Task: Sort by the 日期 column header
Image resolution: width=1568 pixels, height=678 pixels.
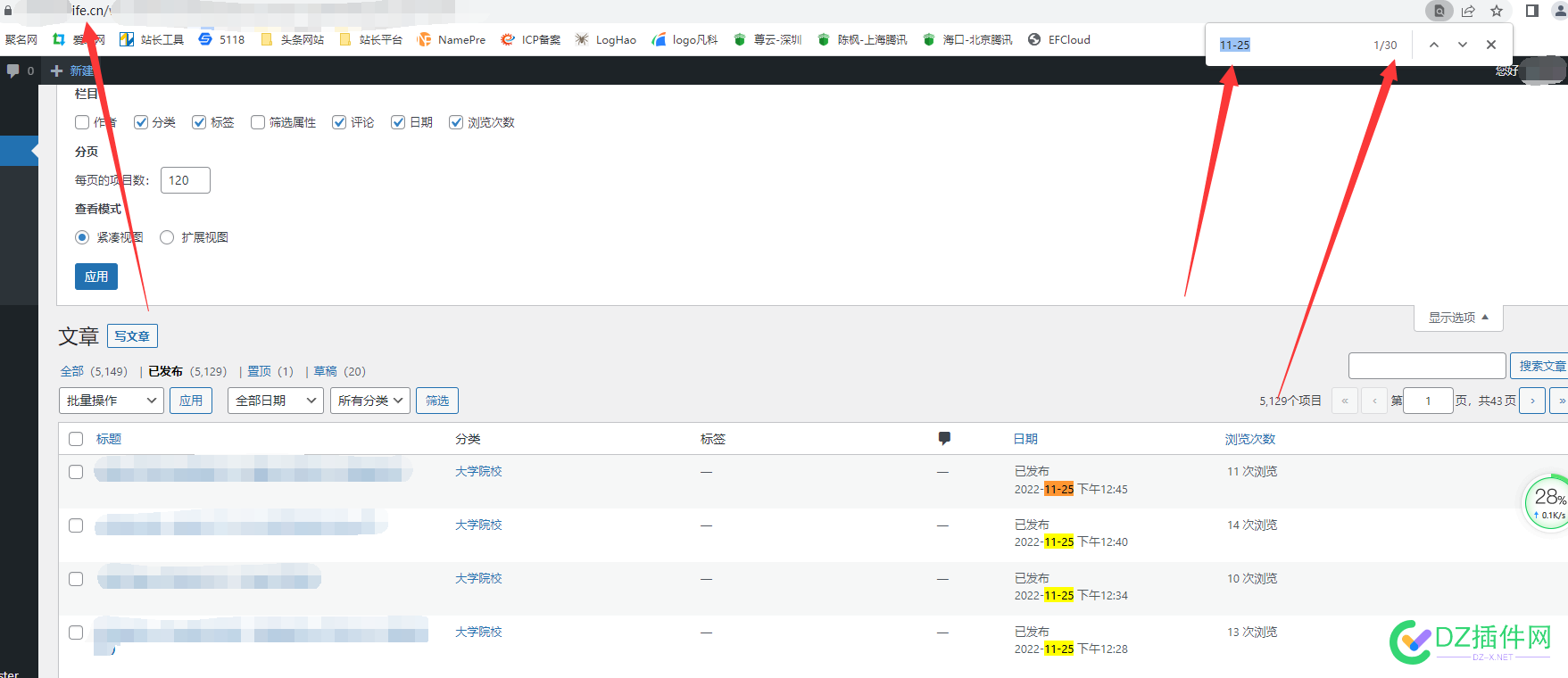Action: tap(1025, 439)
